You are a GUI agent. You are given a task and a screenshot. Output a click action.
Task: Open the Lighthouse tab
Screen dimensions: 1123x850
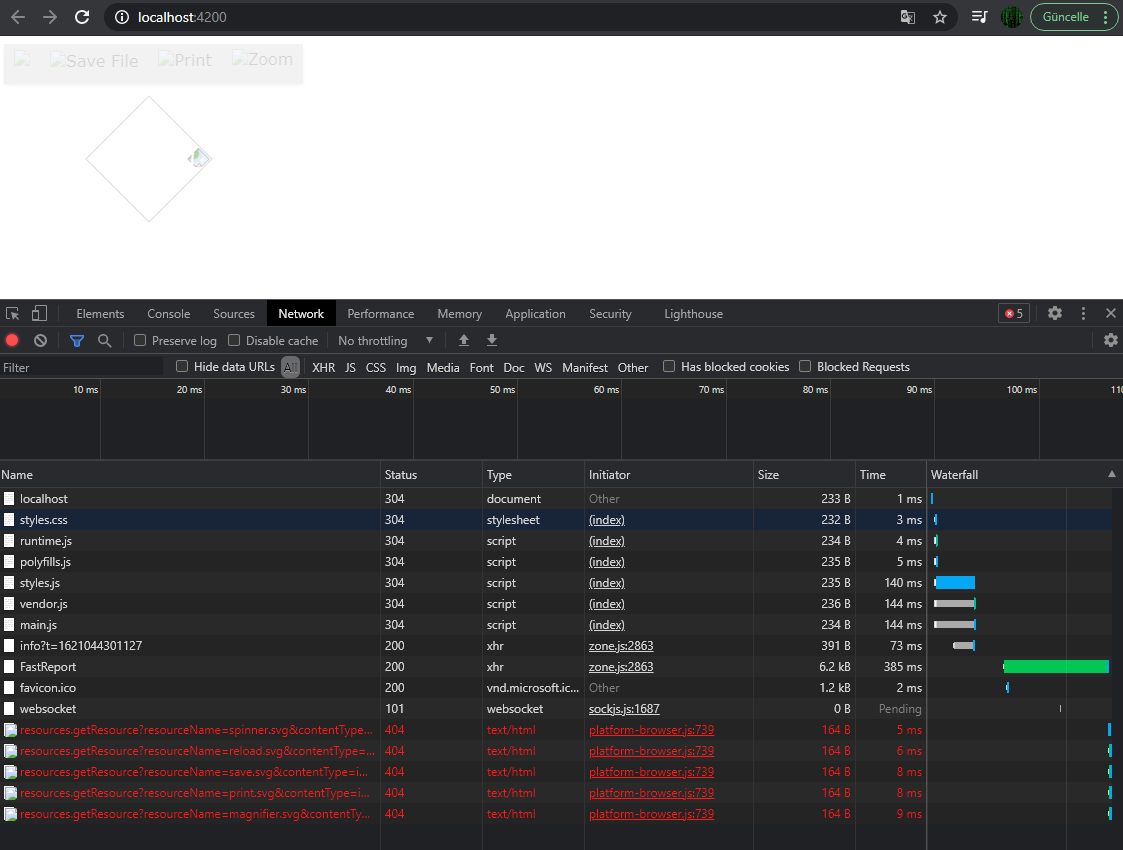pyautogui.click(x=693, y=314)
